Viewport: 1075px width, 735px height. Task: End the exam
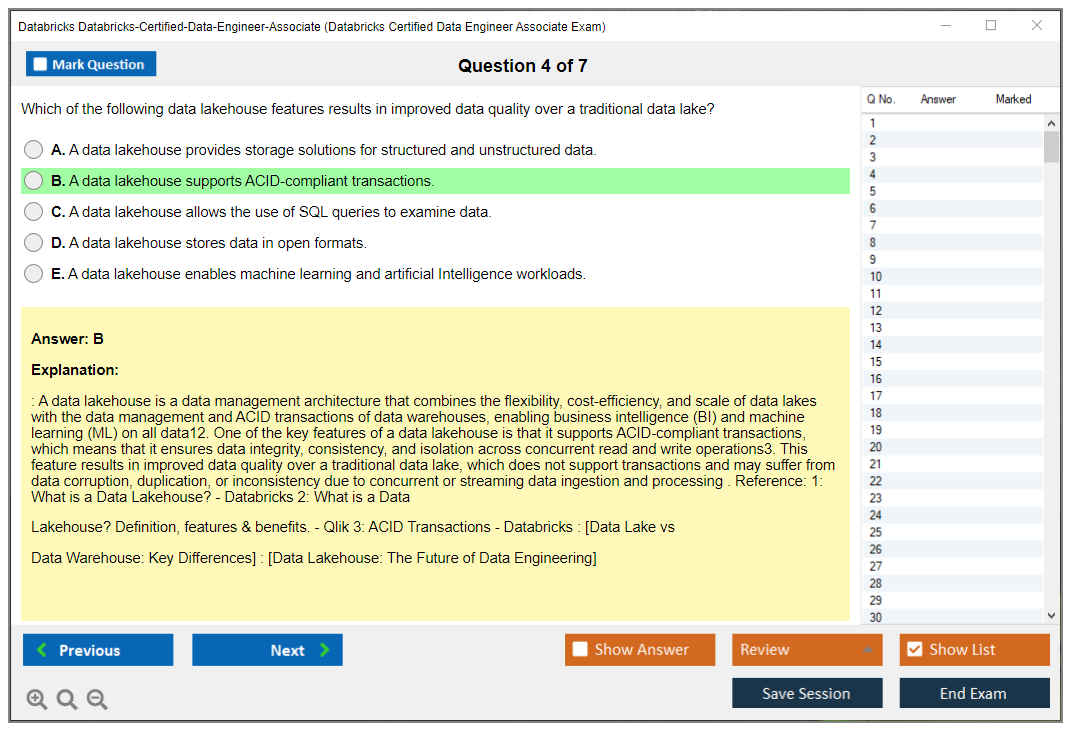(974, 693)
